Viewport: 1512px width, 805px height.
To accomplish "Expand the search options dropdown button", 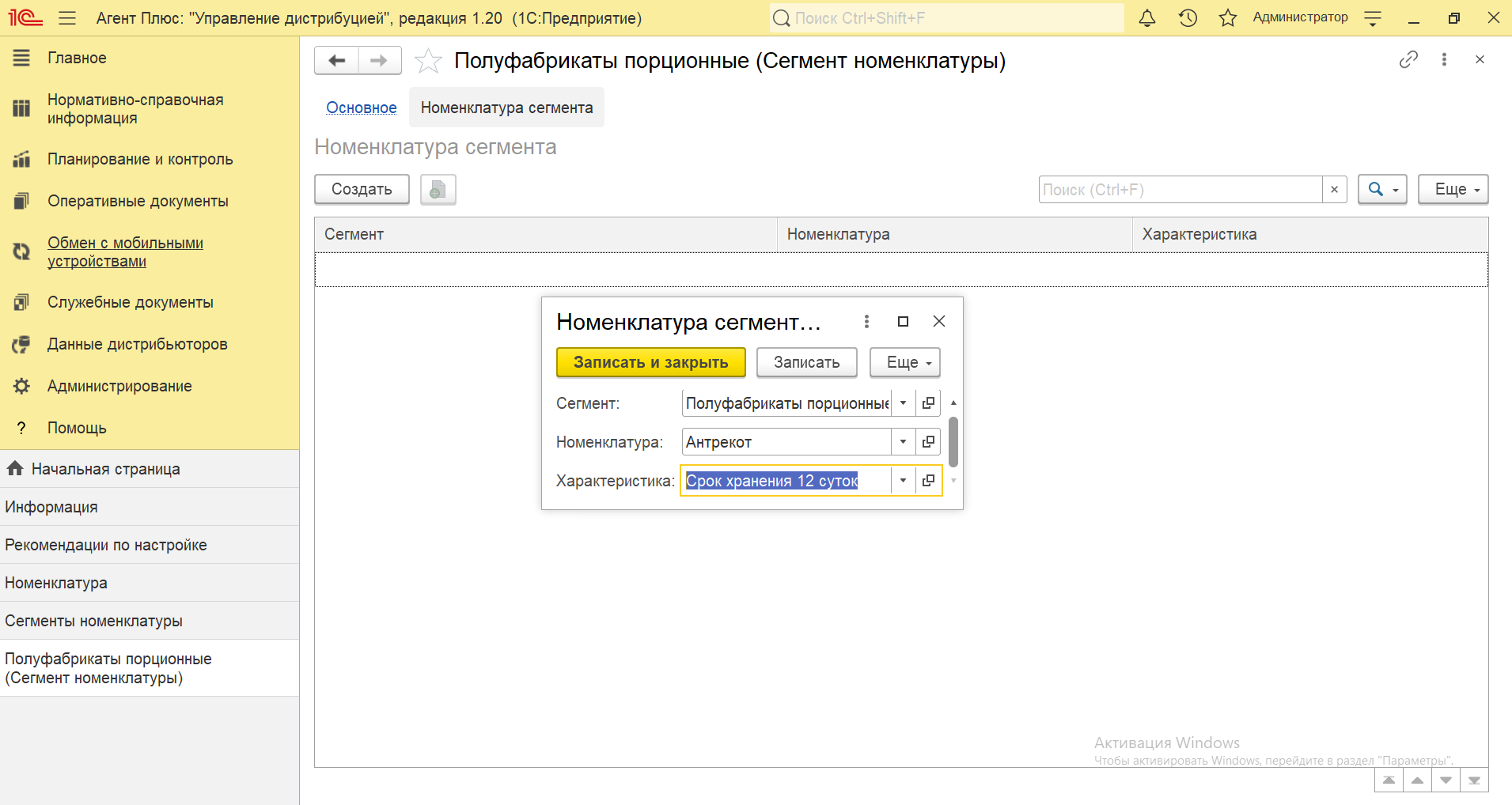I will point(1381,190).
